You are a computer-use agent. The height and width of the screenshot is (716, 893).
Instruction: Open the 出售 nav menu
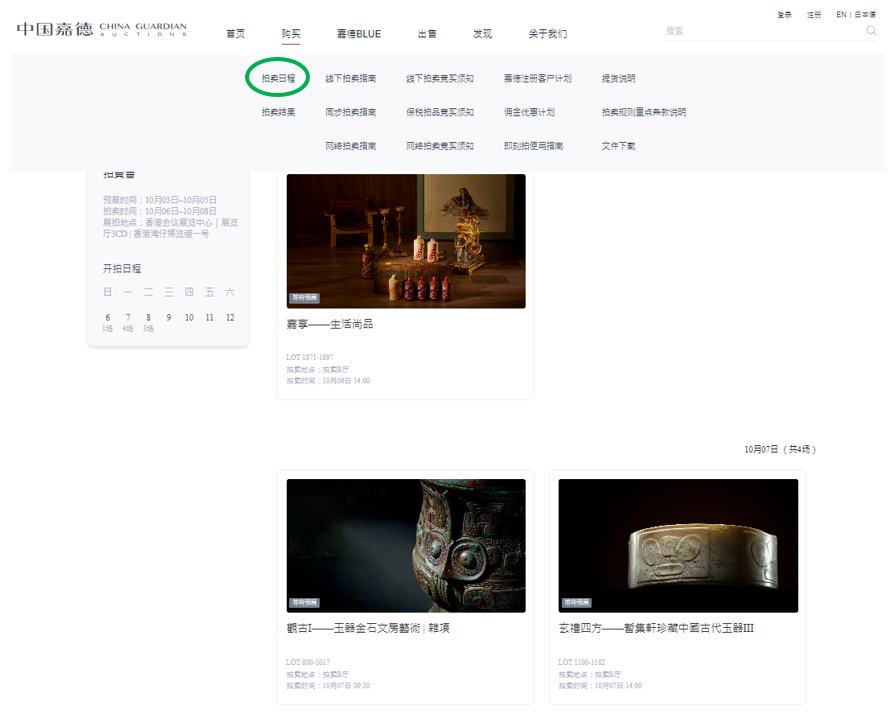pos(427,34)
